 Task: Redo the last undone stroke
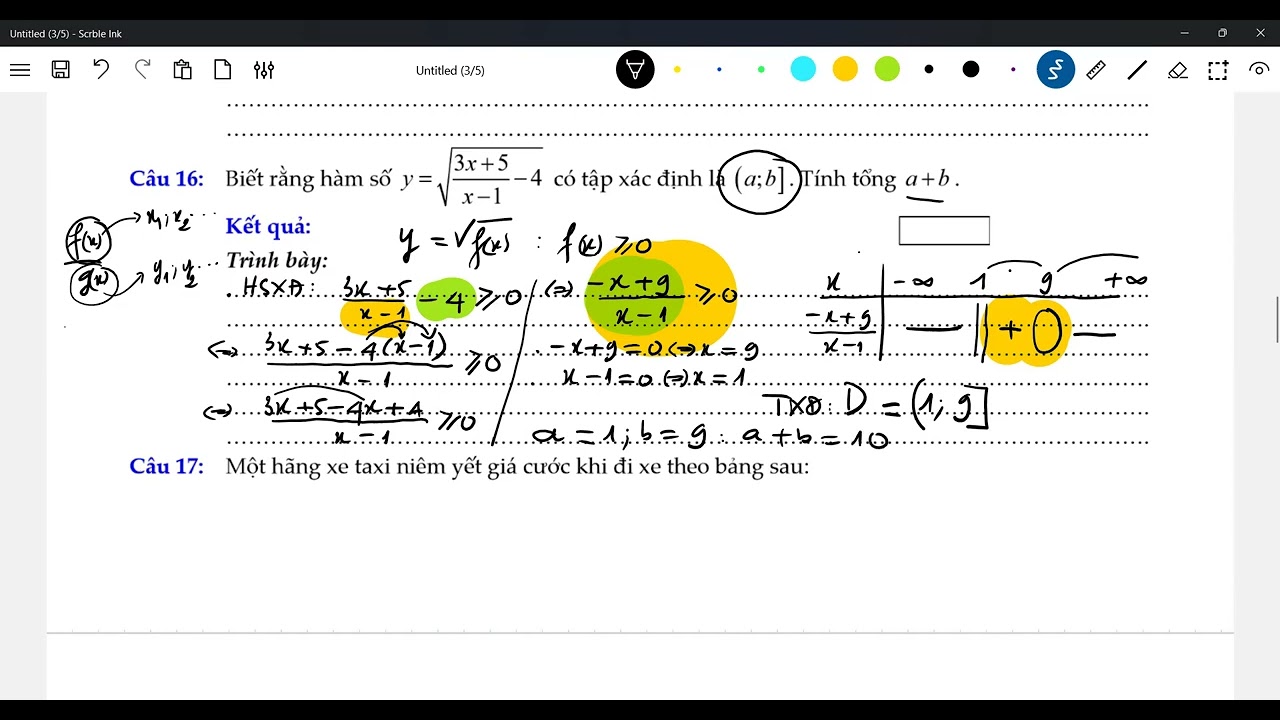point(142,70)
